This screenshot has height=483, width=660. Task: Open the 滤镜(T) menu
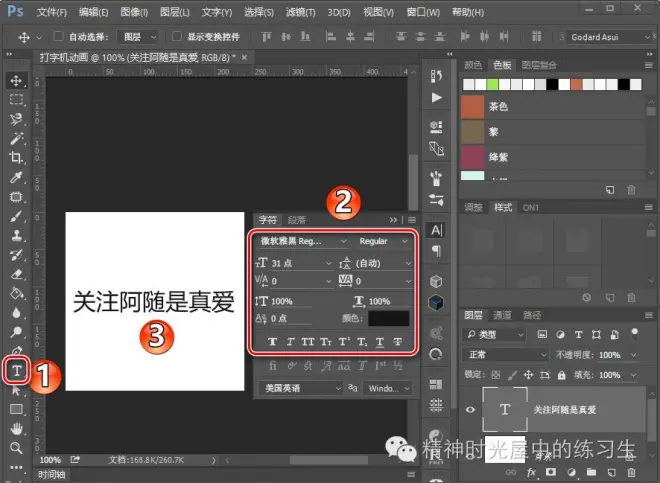tap(301, 12)
